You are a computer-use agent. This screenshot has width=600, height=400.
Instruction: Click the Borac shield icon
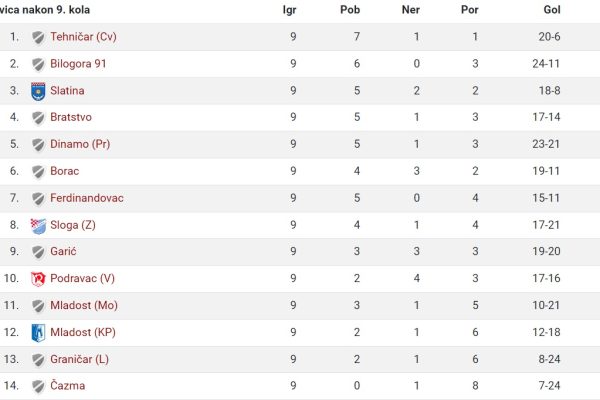(x=38, y=172)
